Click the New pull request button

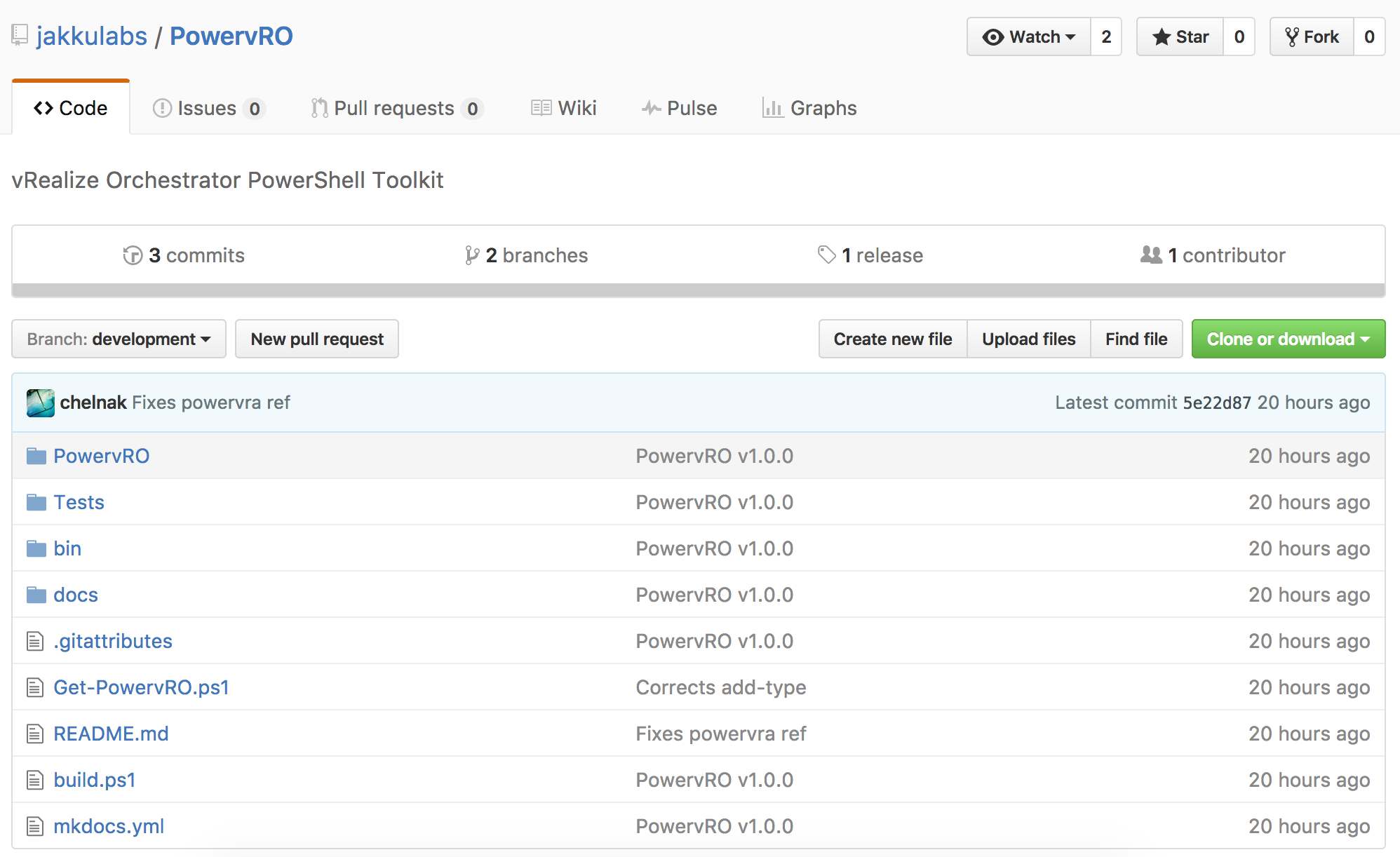click(316, 339)
